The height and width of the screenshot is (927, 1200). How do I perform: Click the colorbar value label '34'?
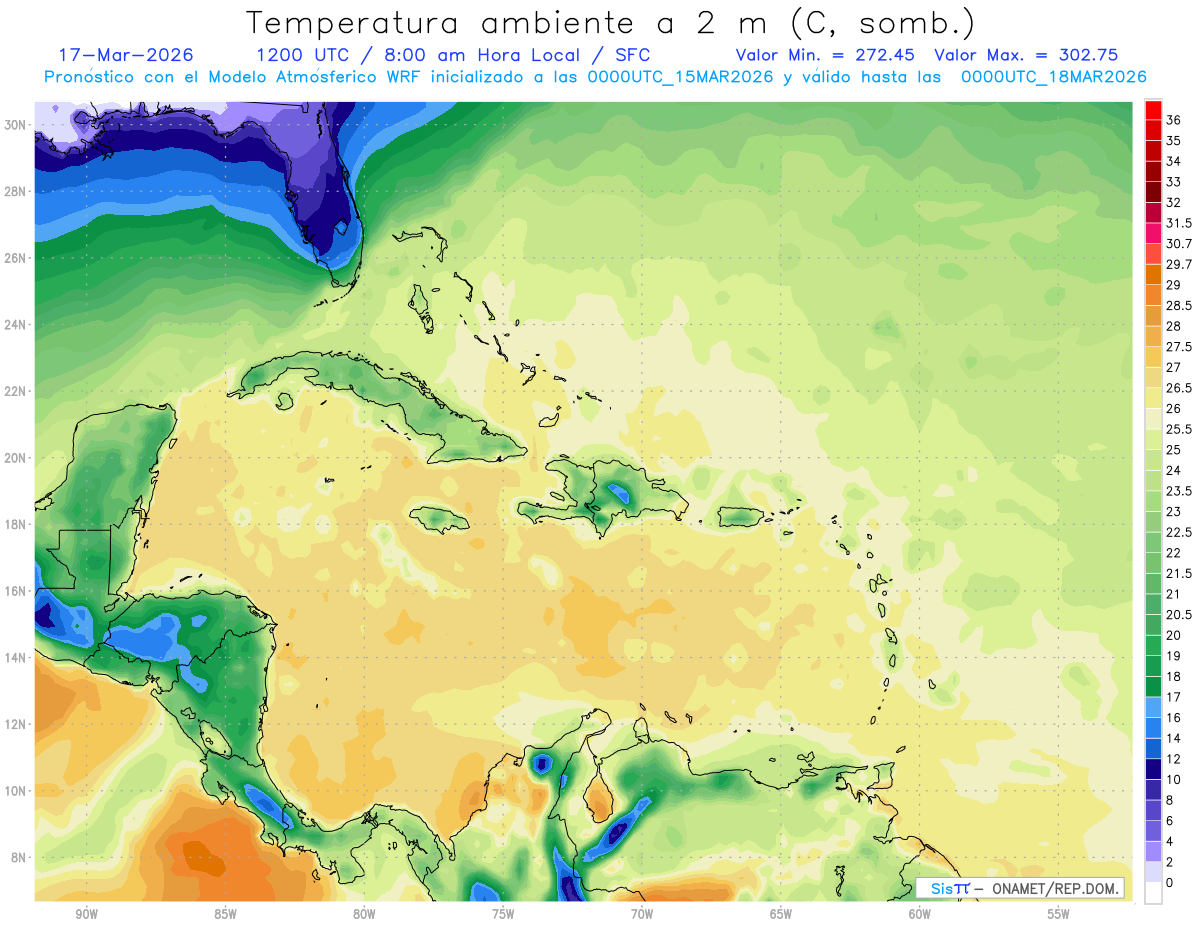pyautogui.click(x=1174, y=161)
